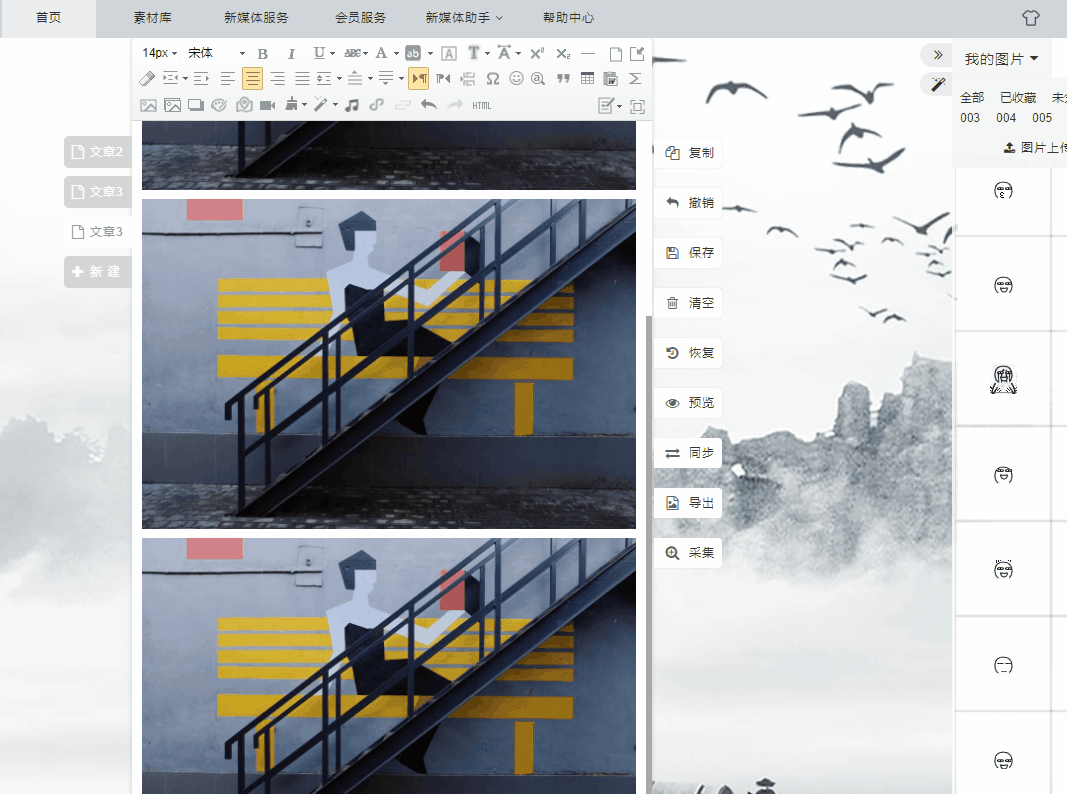Switch to 全部 tab
This screenshot has height=794, width=1067.
972,98
